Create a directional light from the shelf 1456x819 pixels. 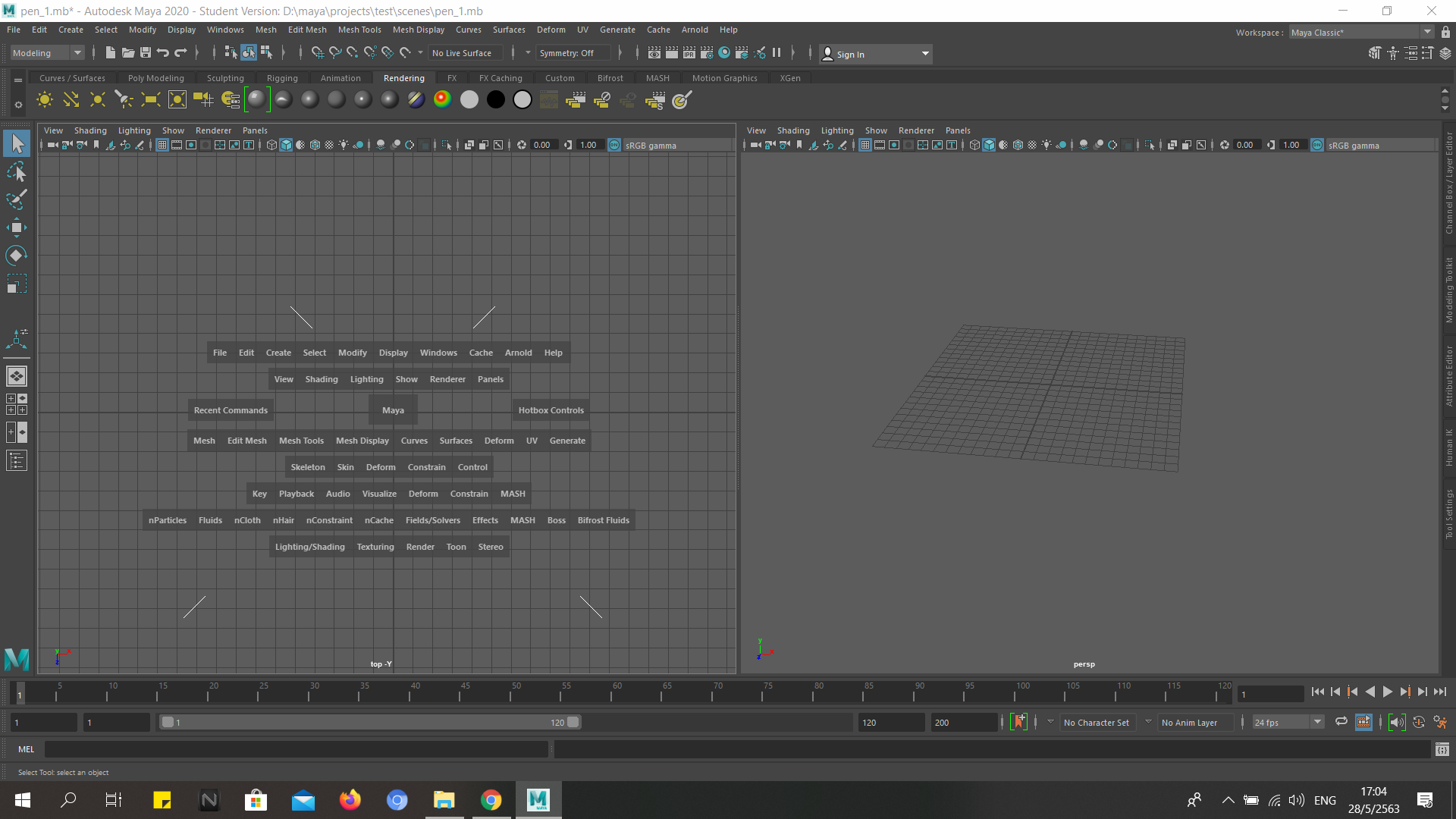tap(71, 99)
